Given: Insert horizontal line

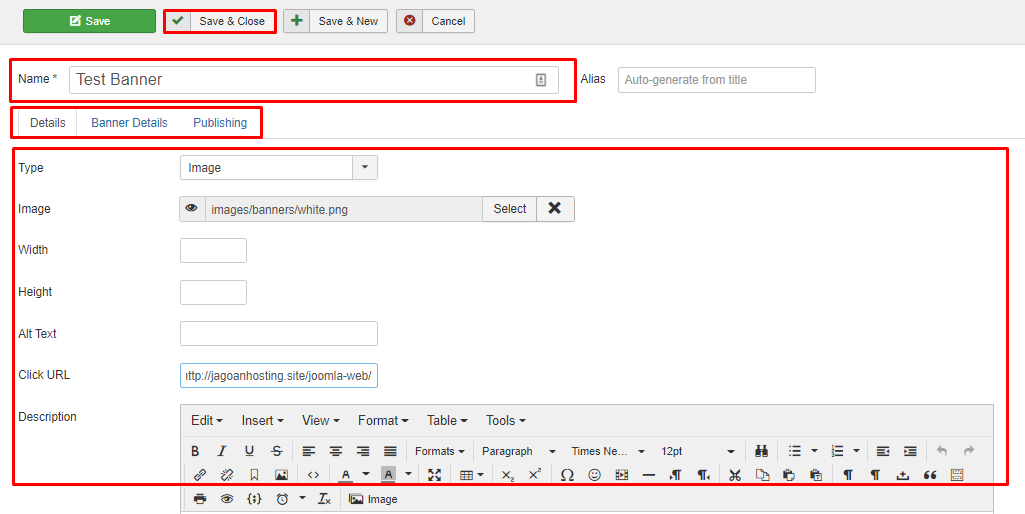Looking at the screenshot, I should tap(648, 475).
